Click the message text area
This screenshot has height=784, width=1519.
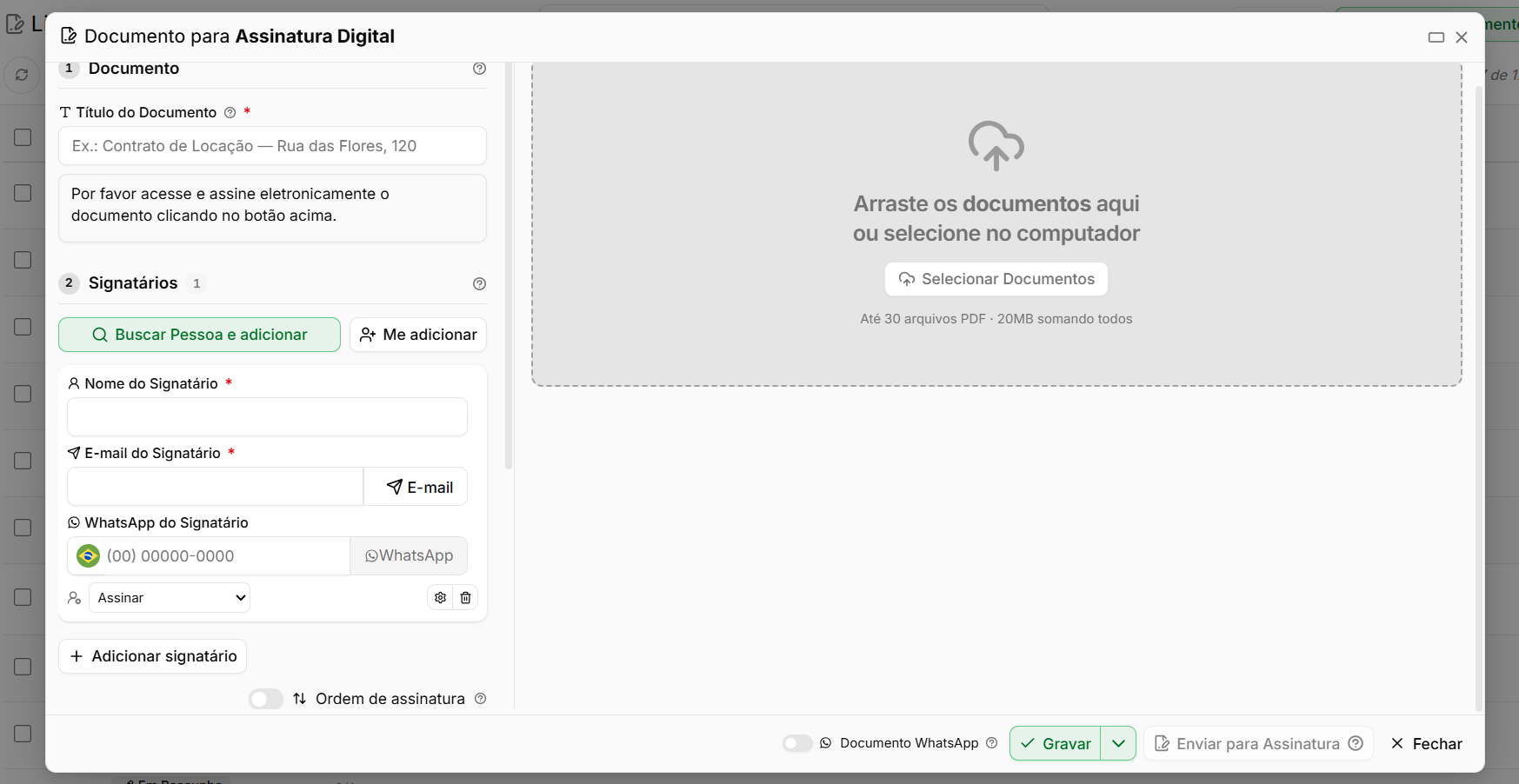tap(272, 208)
